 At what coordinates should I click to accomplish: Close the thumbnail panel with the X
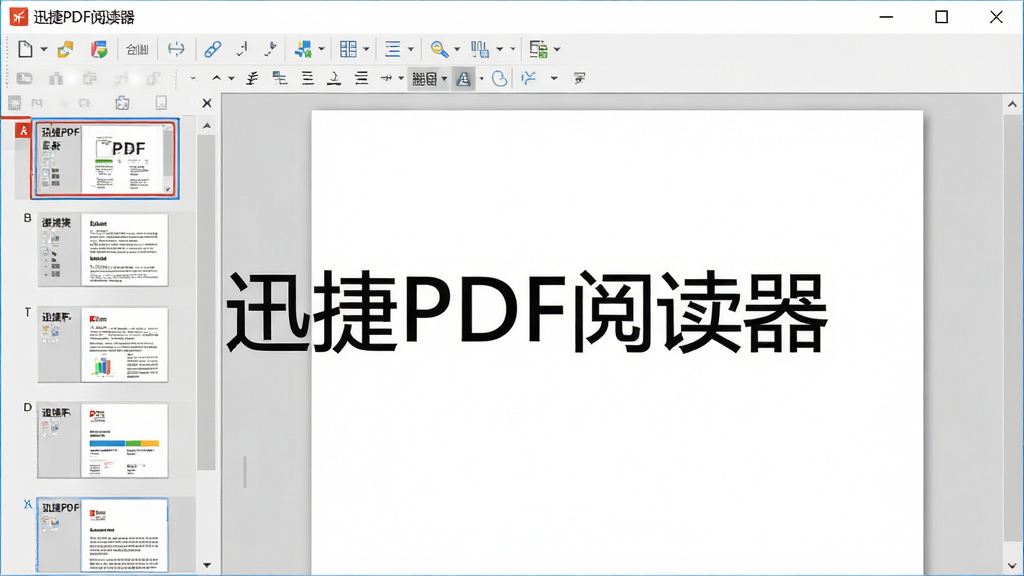(207, 103)
